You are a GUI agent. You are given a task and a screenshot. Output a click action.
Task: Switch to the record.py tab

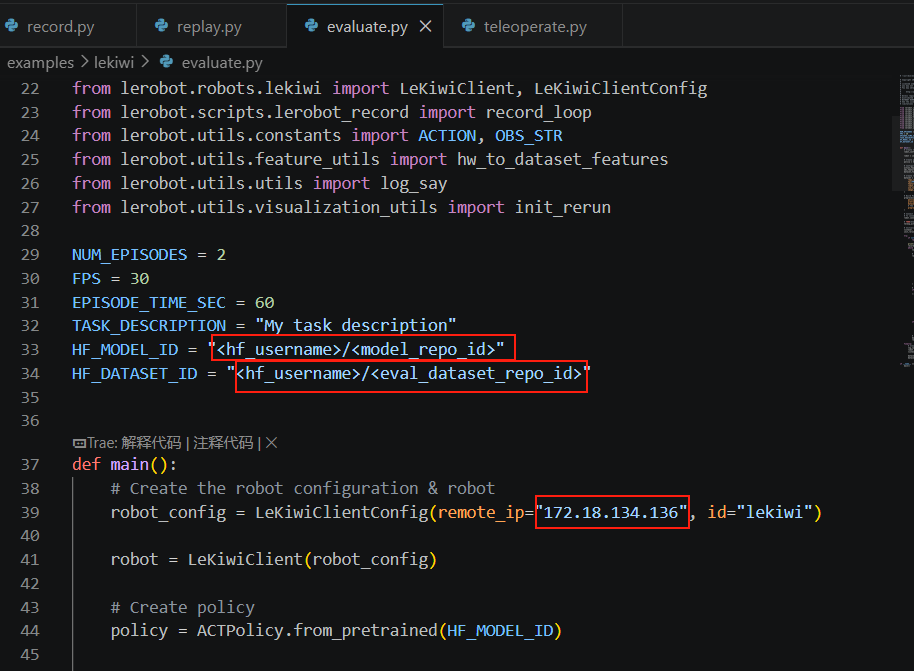pos(61,27)
